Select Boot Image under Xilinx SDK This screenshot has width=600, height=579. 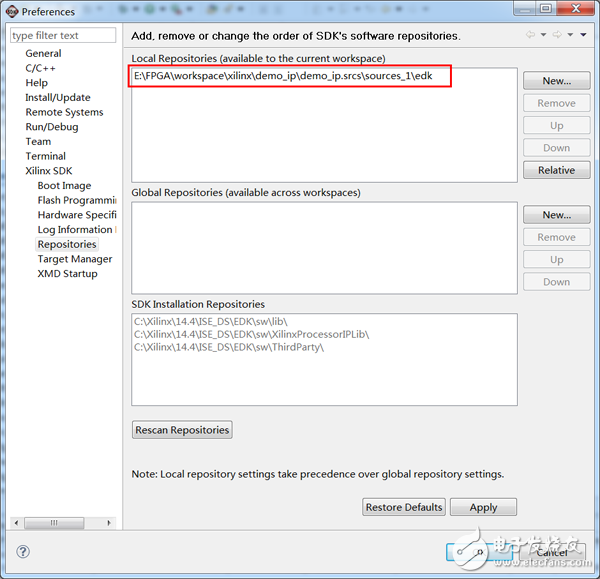(x=64, y=186)
